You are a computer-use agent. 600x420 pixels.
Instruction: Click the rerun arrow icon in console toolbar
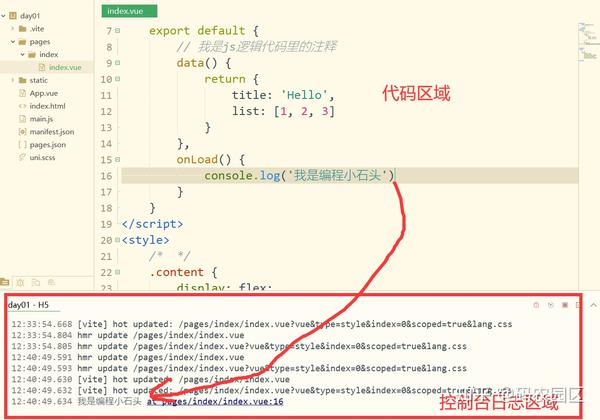click(551, 305)
